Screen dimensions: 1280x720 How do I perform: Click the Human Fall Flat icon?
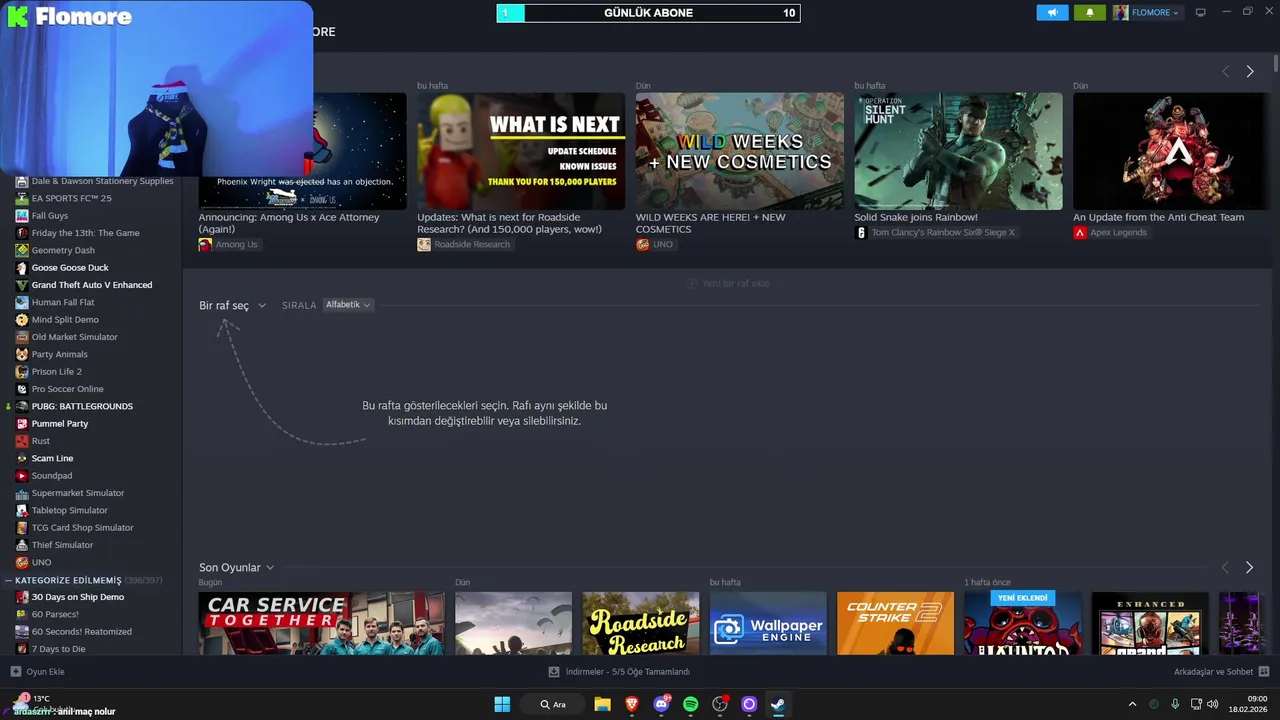point(22,302)
